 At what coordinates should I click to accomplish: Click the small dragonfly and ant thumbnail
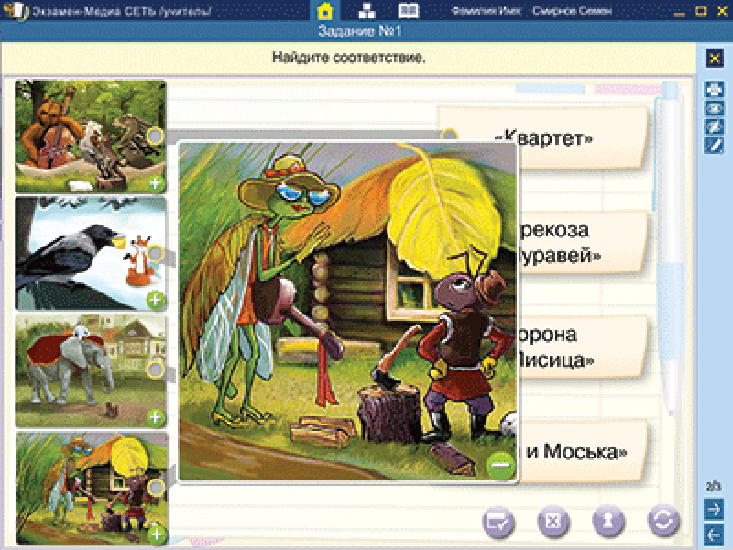(x=92, y=488)
